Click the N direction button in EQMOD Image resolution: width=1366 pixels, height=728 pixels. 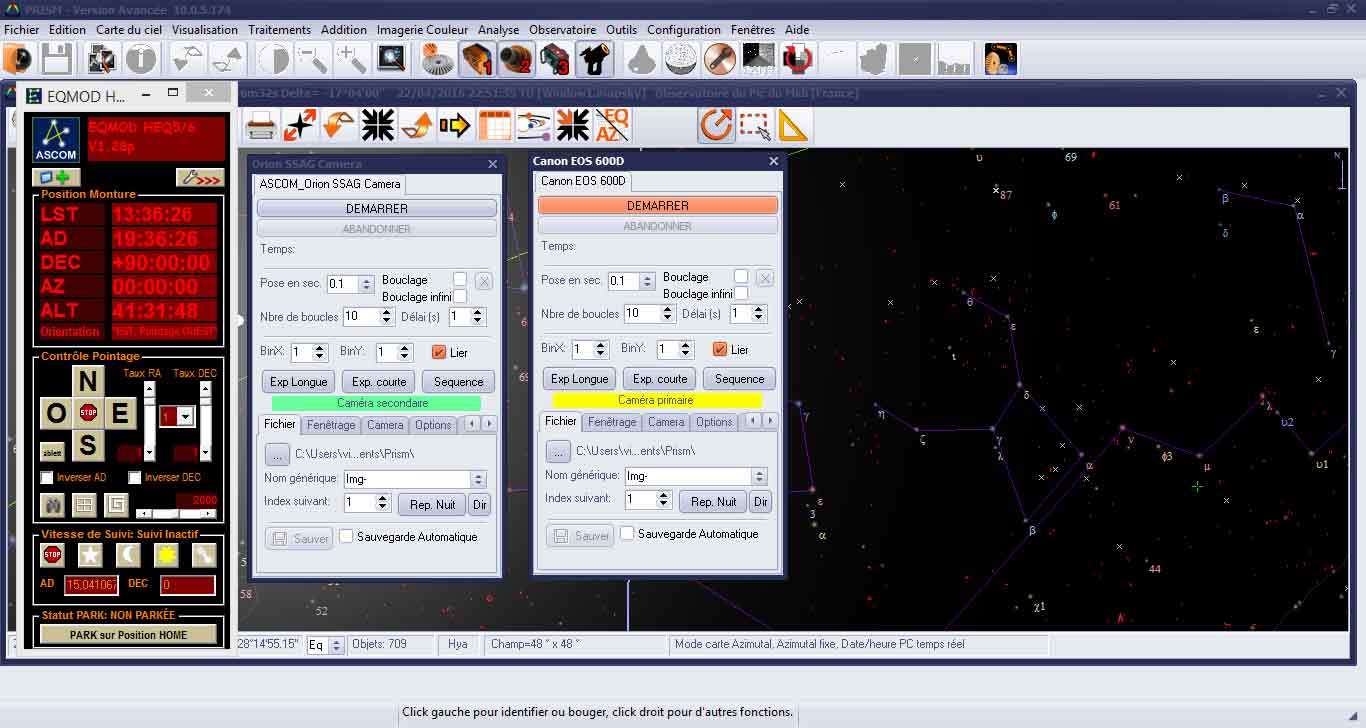pos(88,381)
